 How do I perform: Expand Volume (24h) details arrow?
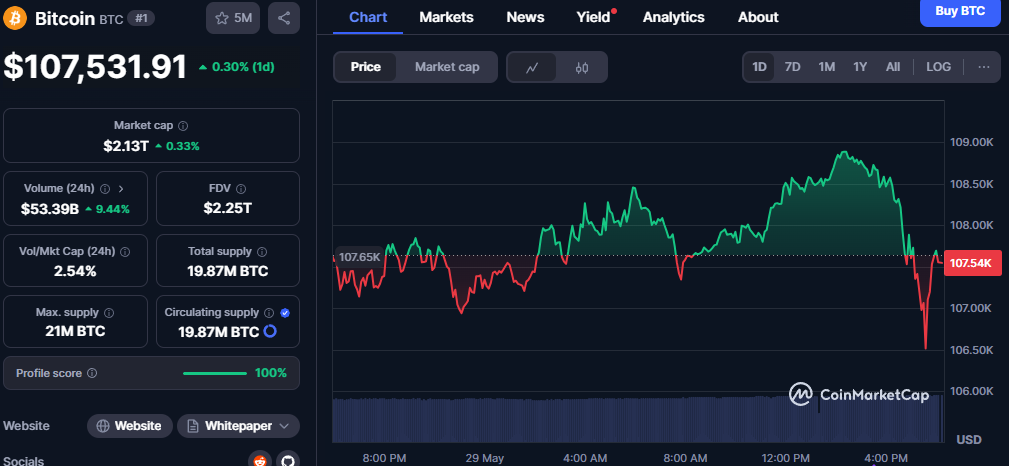(x=121, y=189)
